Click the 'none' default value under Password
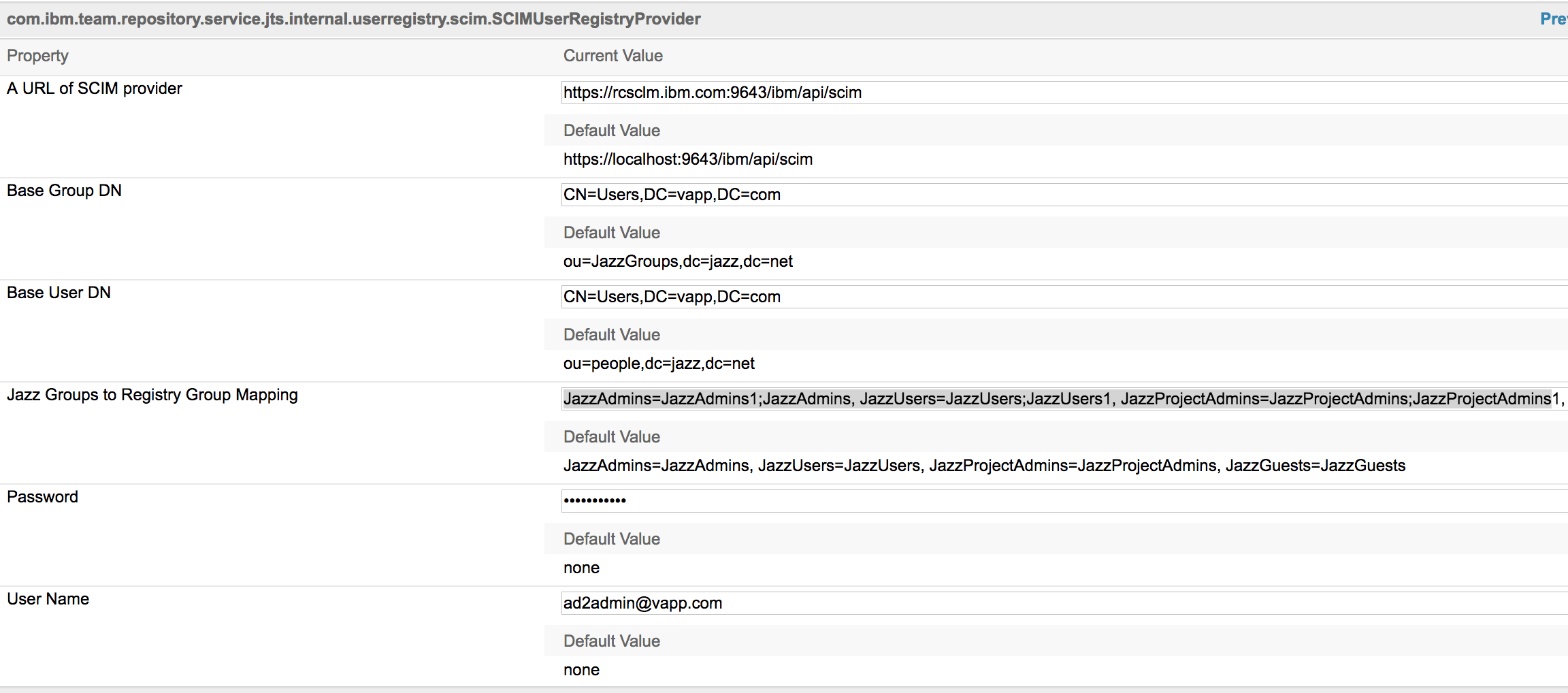Image resolution: width=1568 pixels, height=693 pixels. [581, 568]
